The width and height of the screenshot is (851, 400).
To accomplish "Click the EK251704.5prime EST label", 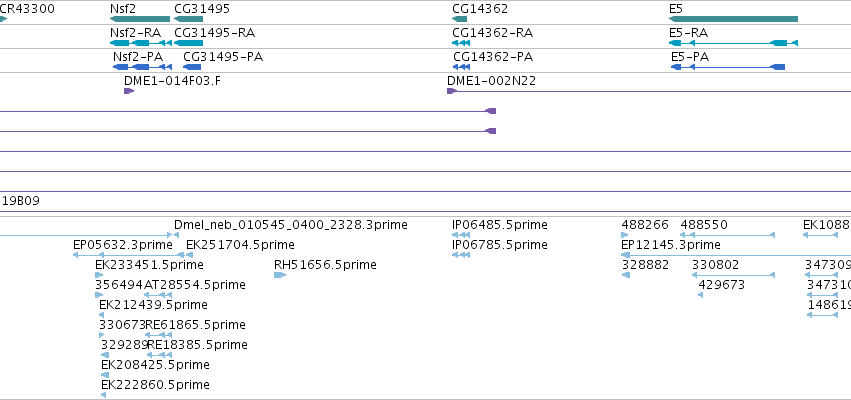I will [240, 245].
